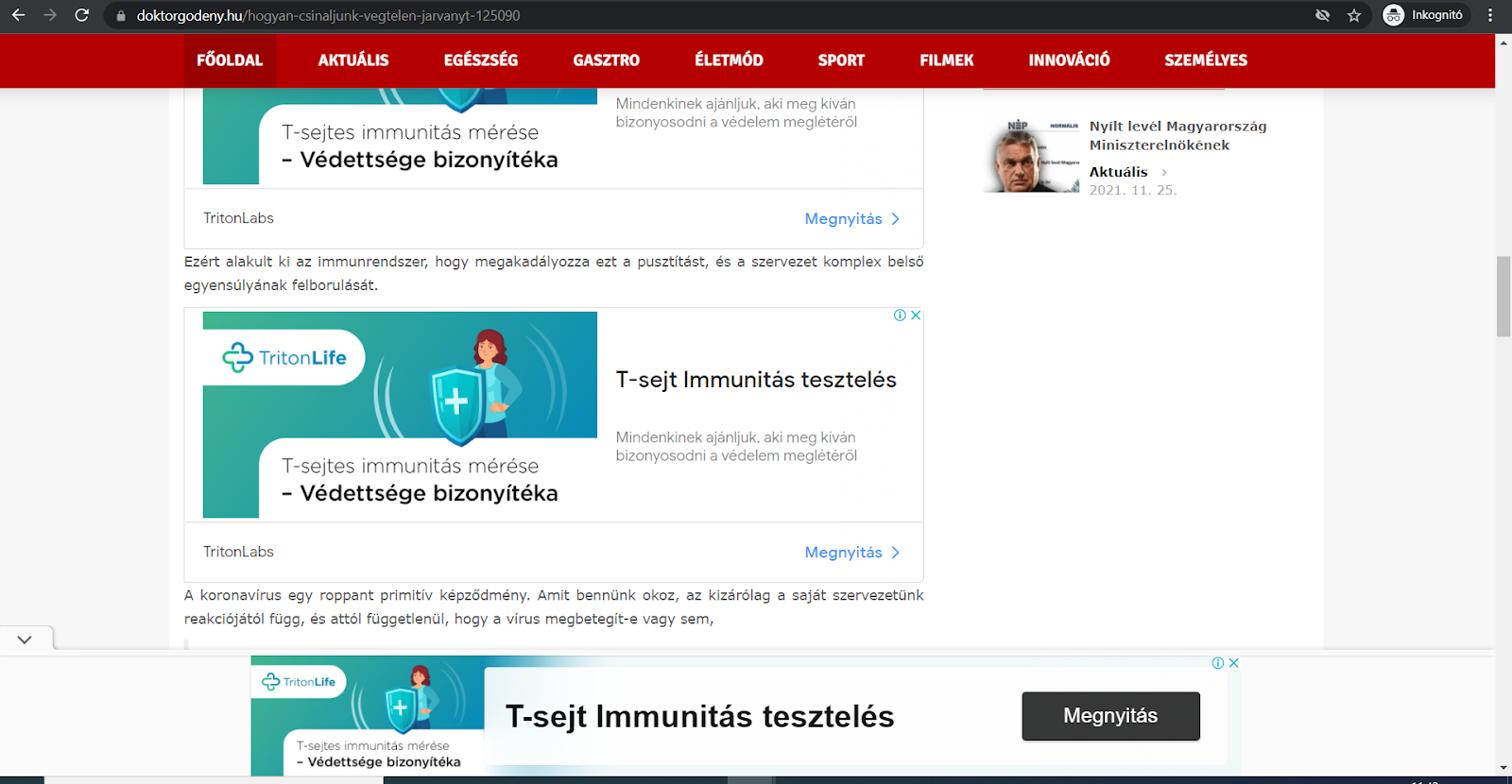Screen dimensions: 1512x784
Task: Click the T-sejtes immunitás mérése text in middle ad
Action: pyautogui.click(x=410, y=466)
